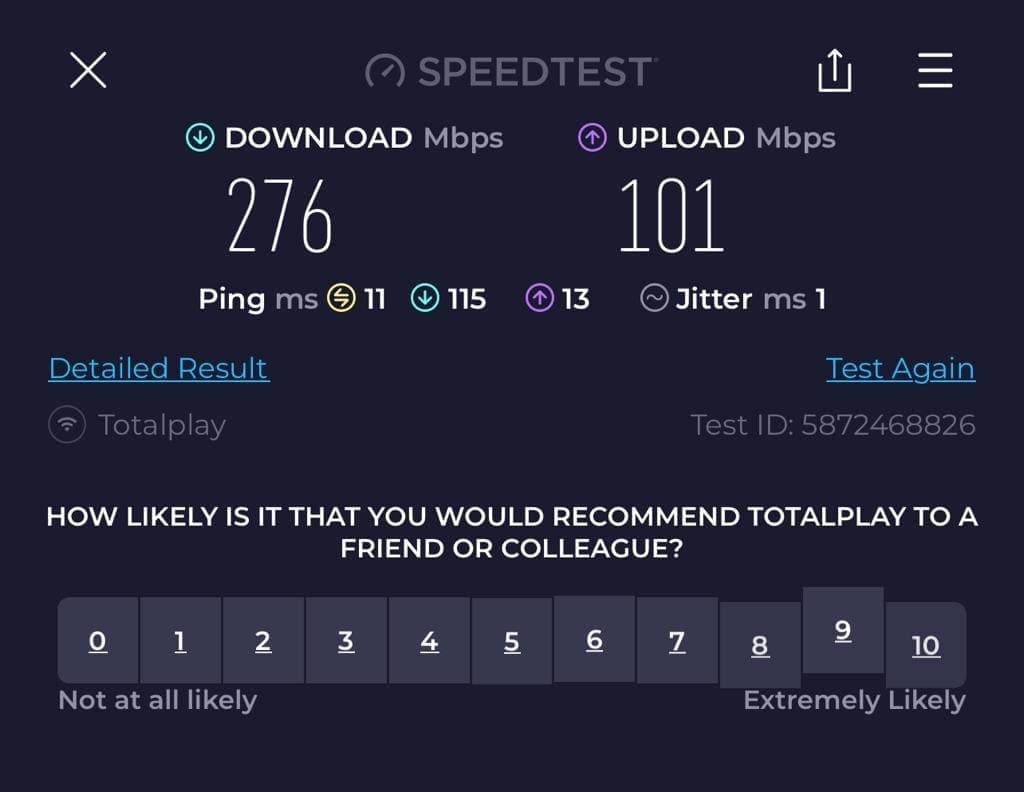Tap the Test Again link

[900, 368]
